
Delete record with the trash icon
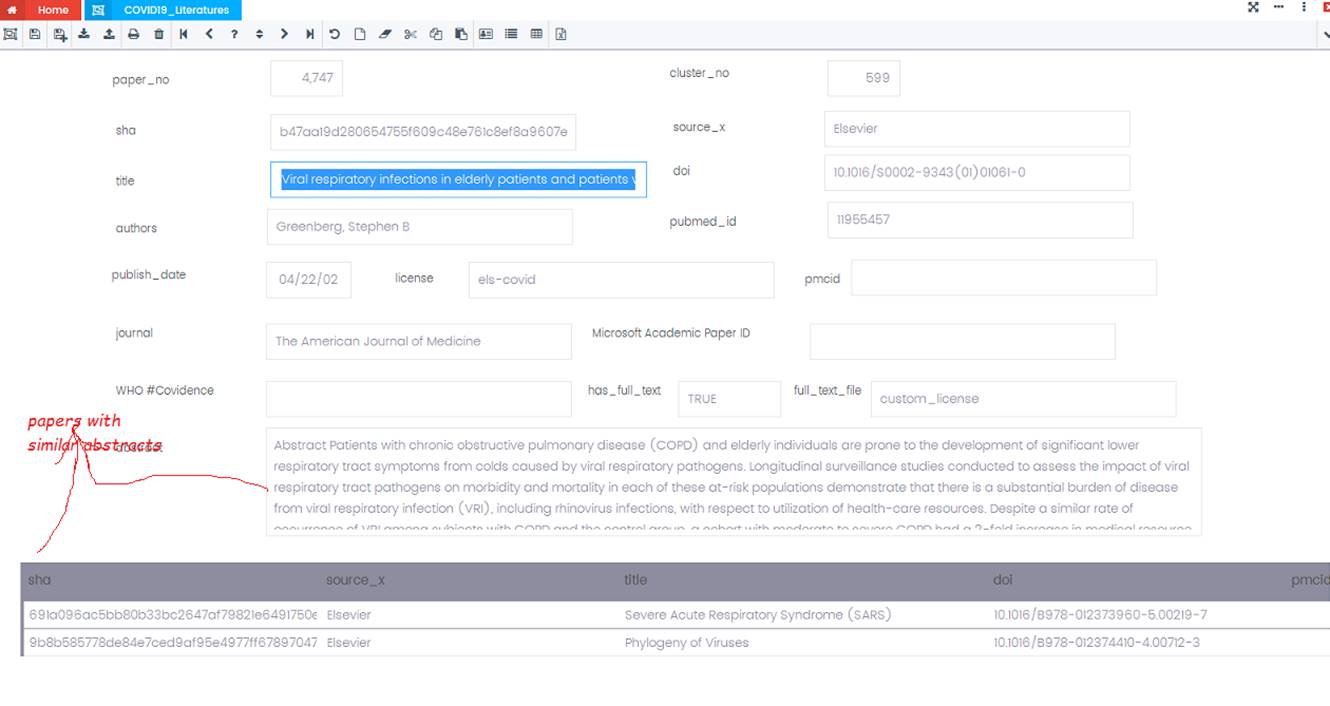pyautogui.click(x=159, y=34)
